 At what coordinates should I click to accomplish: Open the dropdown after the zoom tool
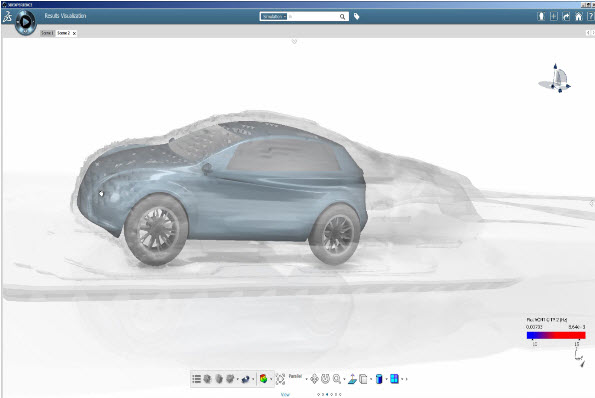point(344,379)
